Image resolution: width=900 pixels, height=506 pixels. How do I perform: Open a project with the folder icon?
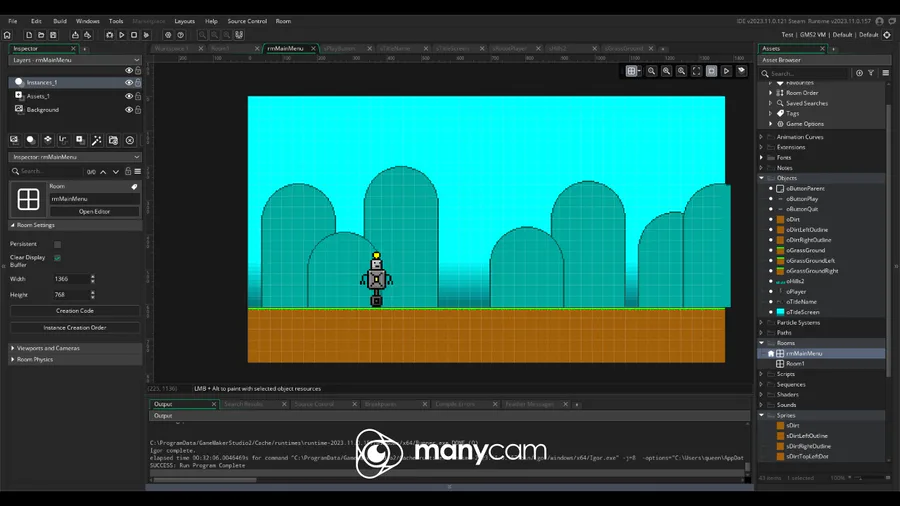tap(41, 35)
